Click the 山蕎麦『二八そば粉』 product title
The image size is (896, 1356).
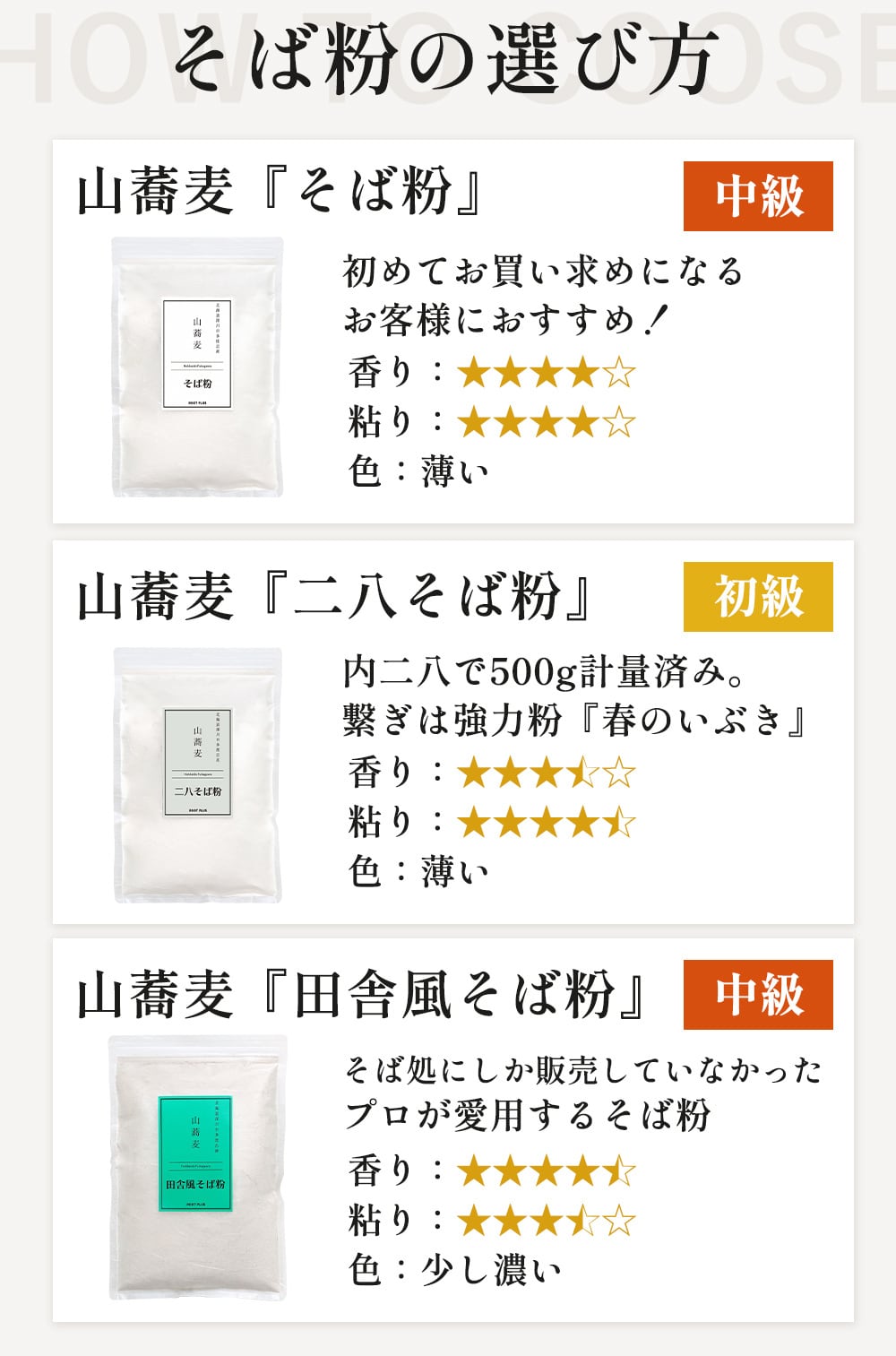(335, 597)
